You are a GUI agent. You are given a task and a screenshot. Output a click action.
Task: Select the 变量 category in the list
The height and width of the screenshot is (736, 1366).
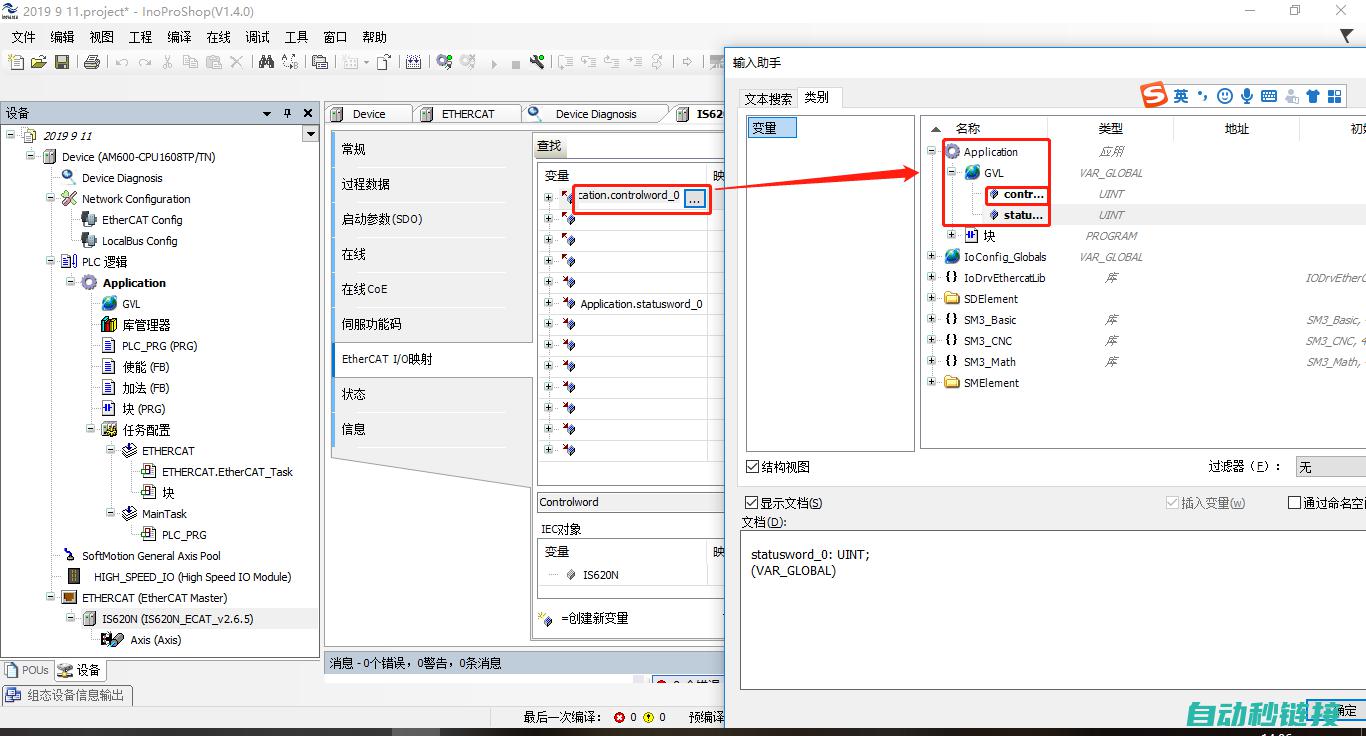pos(772,128)
